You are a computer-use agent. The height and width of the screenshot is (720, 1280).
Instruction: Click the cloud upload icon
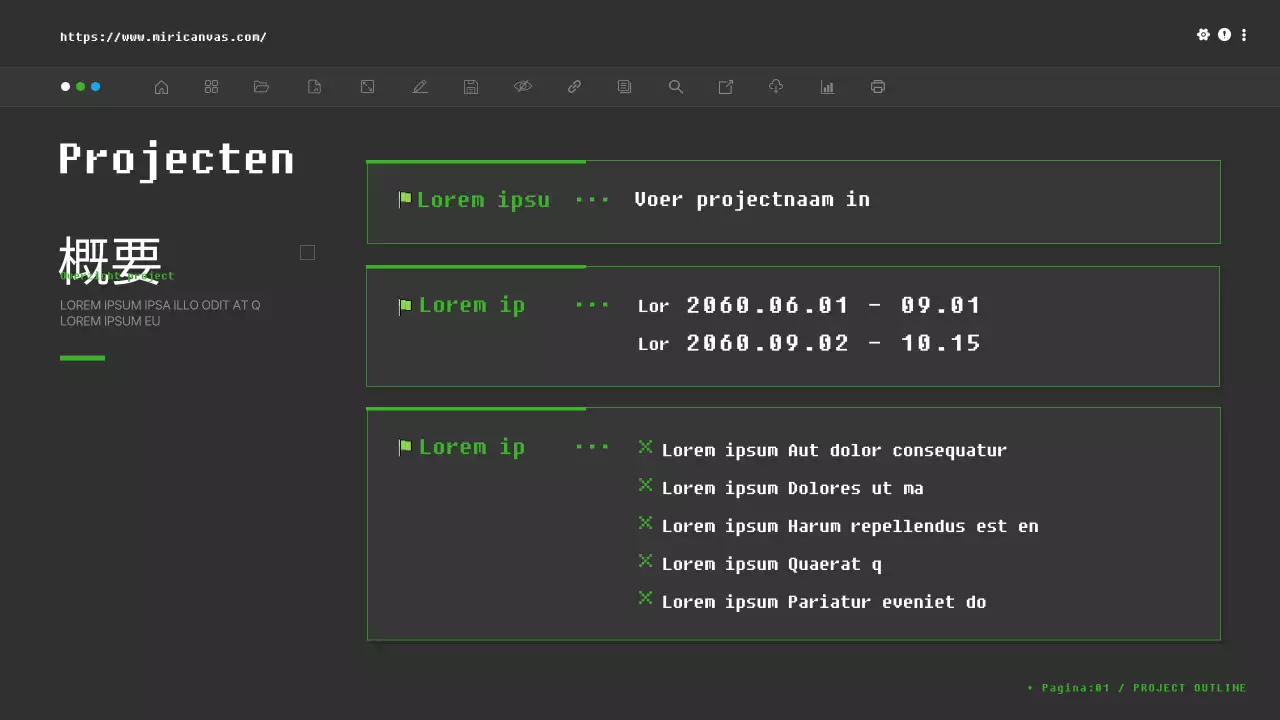coord(776,87)
